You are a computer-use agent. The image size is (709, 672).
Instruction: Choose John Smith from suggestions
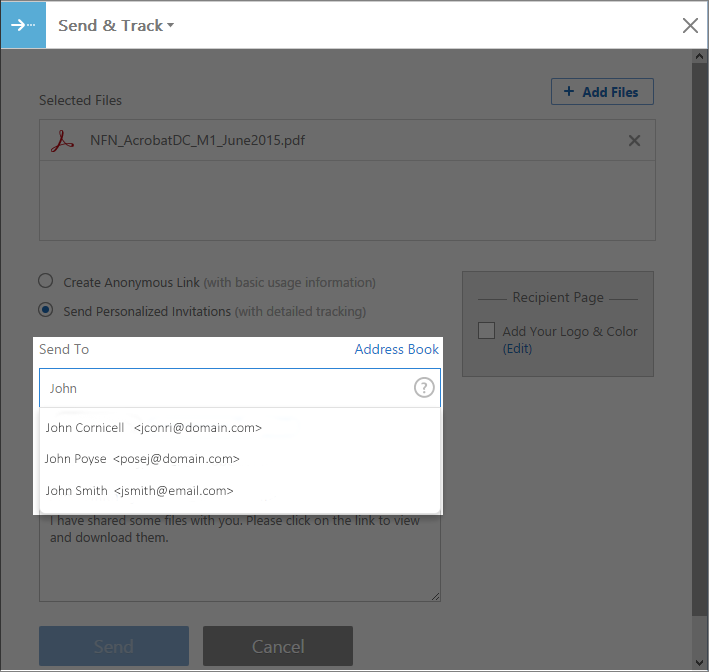(240, 491)
